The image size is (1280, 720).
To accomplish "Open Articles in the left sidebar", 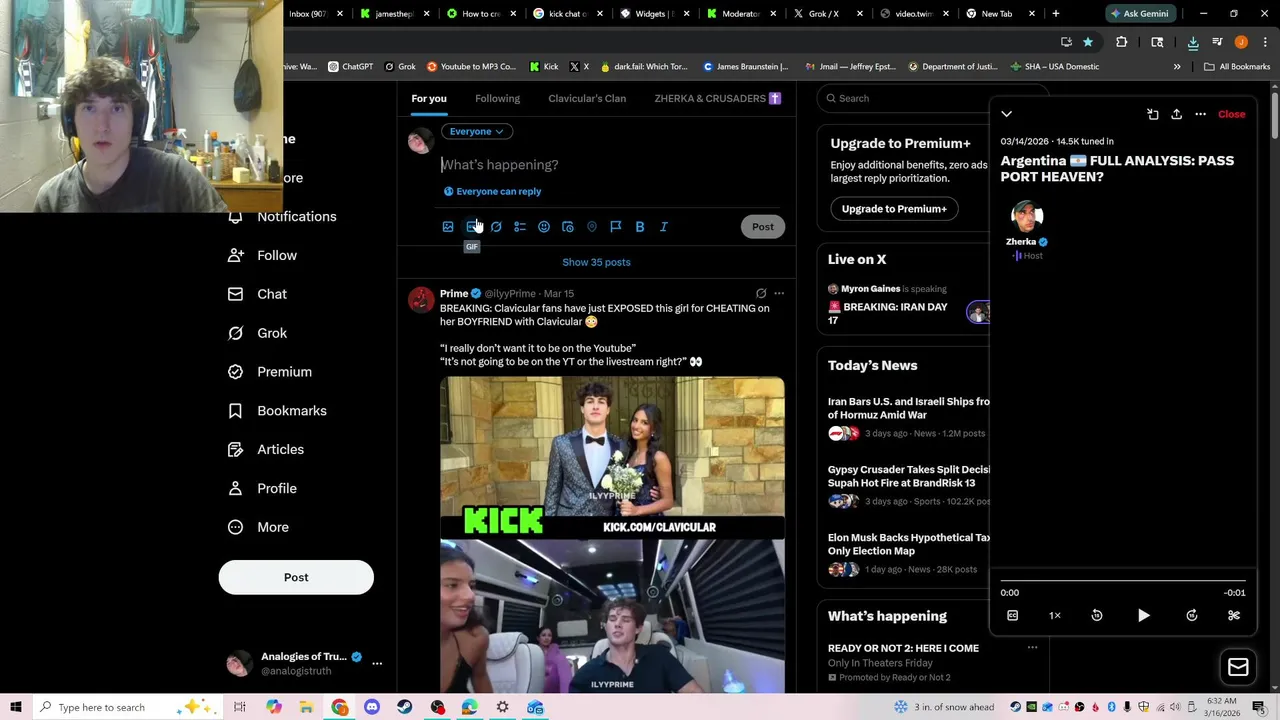I will coord(267,450).
